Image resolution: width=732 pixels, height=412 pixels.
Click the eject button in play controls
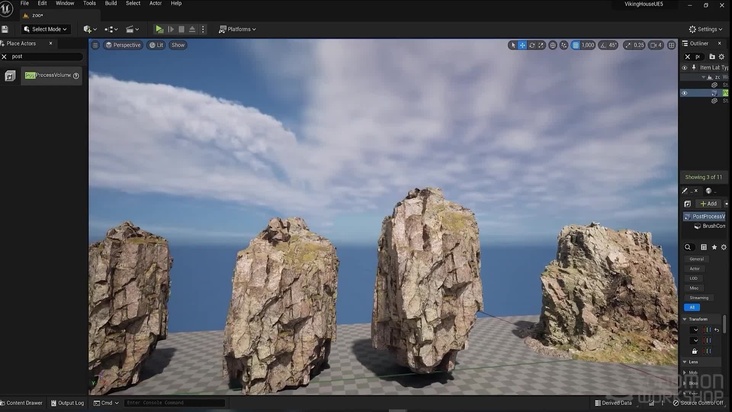click(x=192, y=29)
